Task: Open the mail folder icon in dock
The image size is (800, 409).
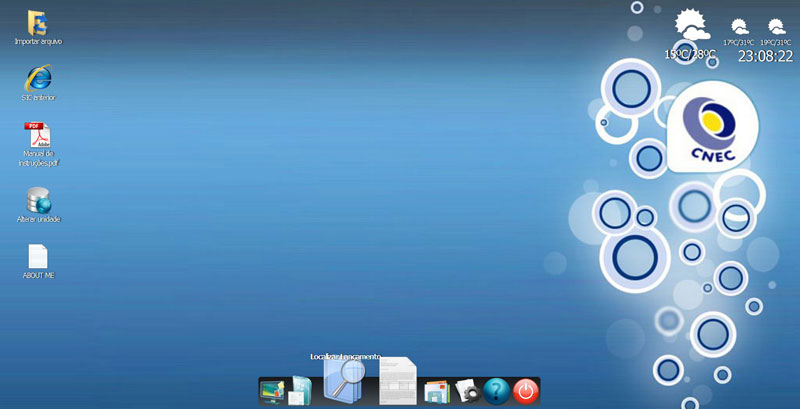Action: pos(437,392)
